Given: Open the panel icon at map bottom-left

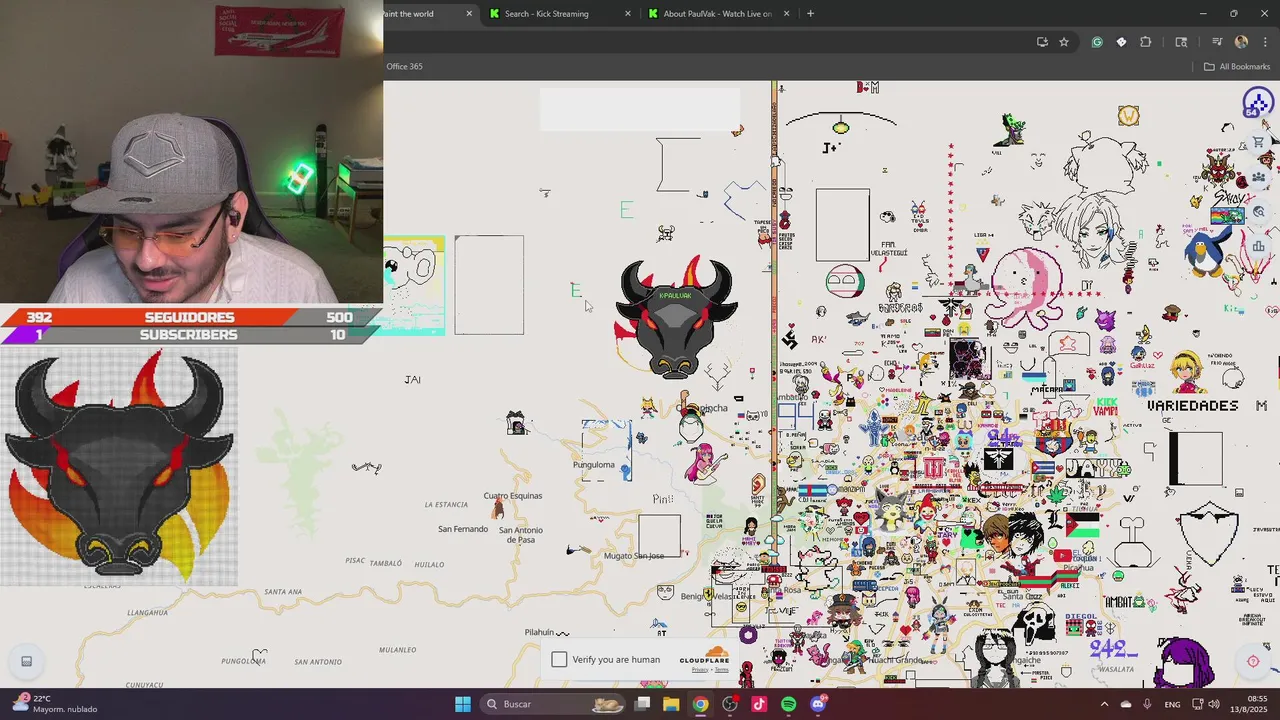Looking at the screenshot, I should [27, 661].
